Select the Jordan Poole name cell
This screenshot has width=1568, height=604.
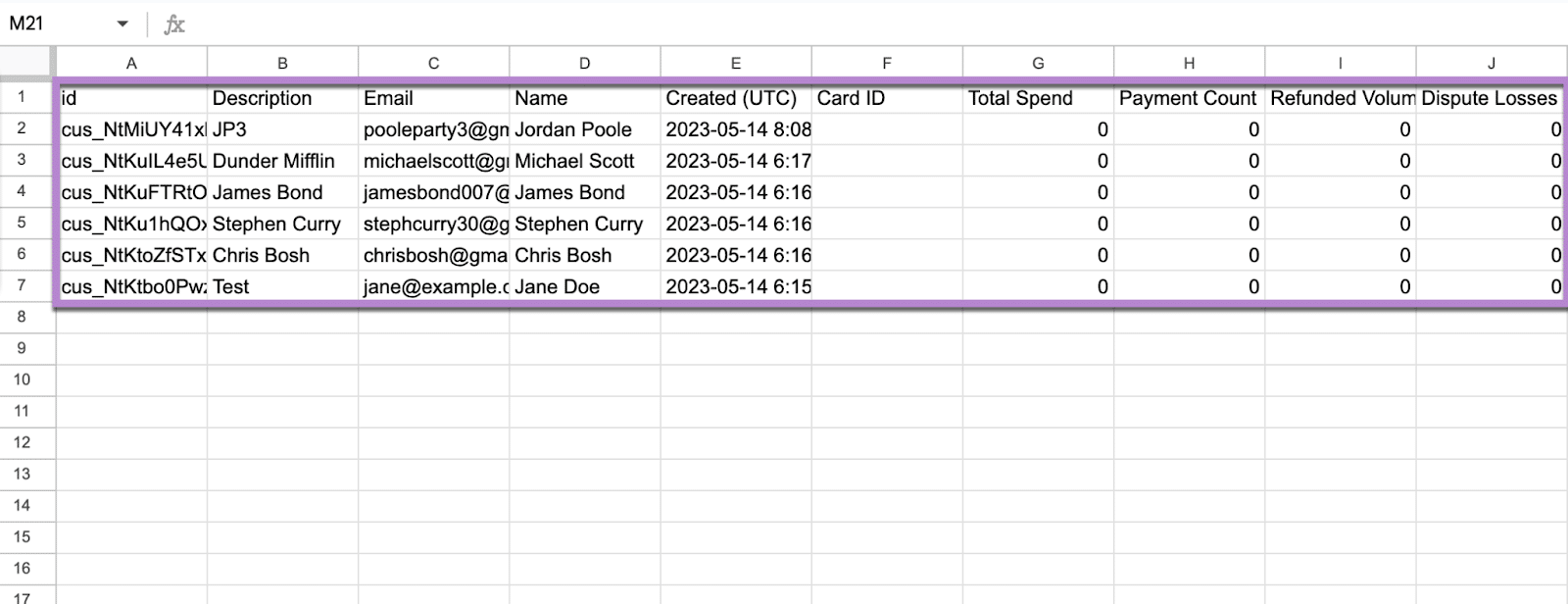[x=584, y=129]
